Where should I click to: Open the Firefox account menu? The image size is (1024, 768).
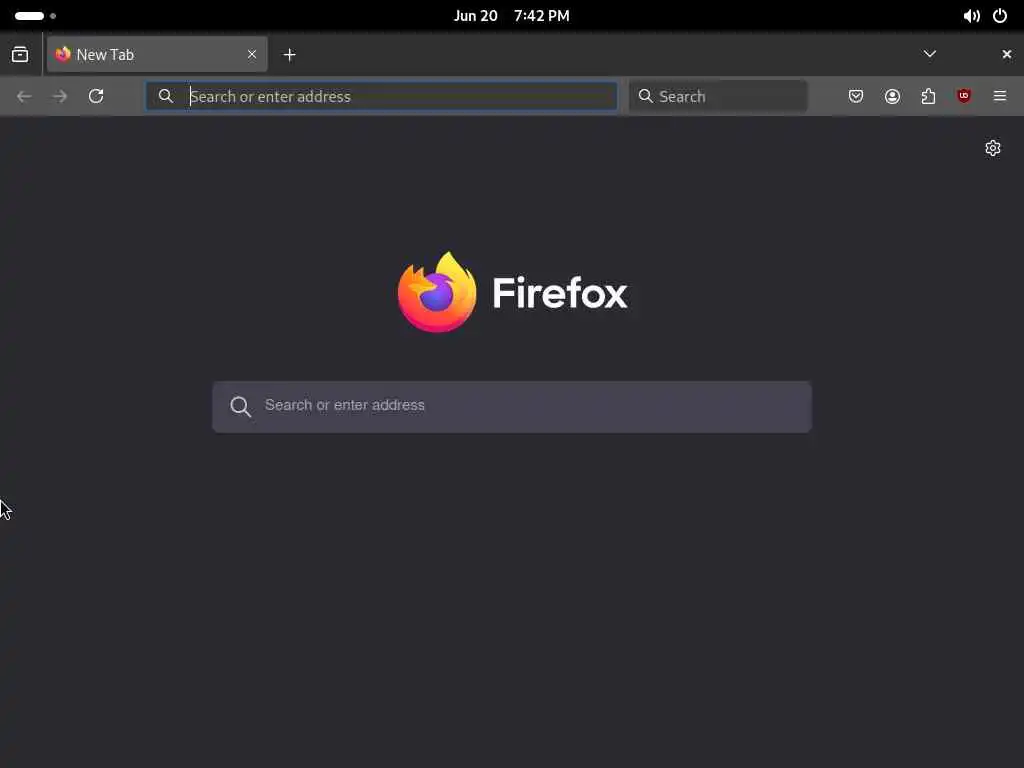pyautogui.click(x=892, y=97)
